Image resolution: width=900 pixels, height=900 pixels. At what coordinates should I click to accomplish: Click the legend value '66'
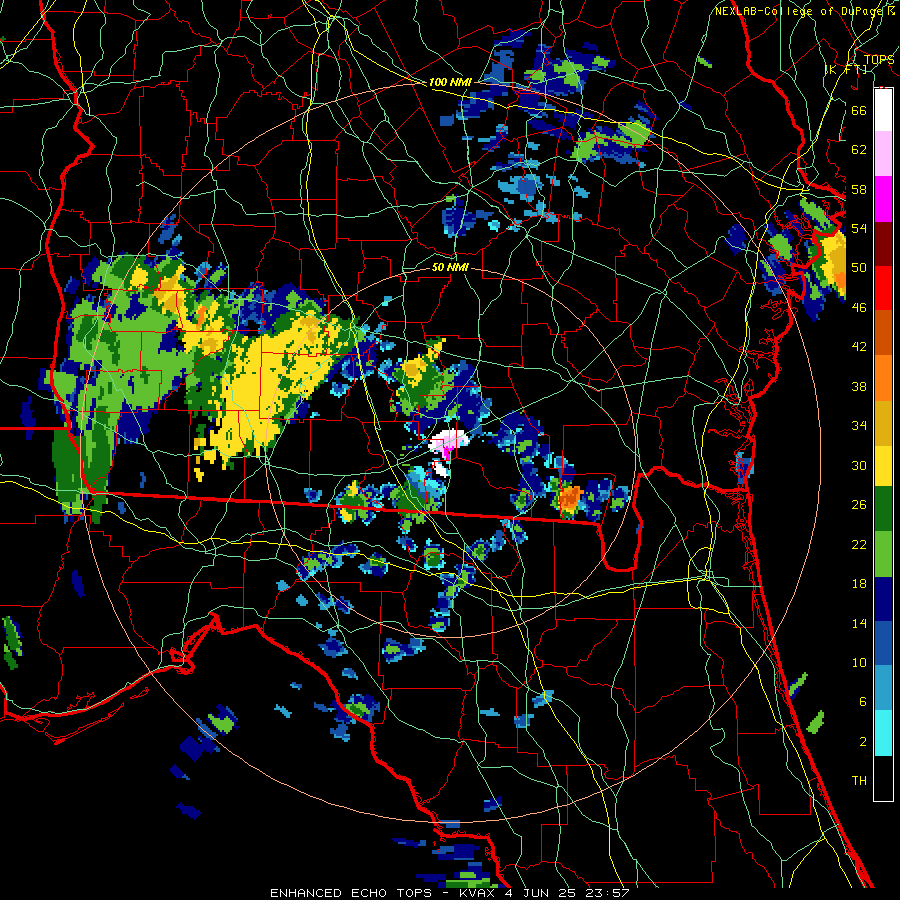point(859,110)
